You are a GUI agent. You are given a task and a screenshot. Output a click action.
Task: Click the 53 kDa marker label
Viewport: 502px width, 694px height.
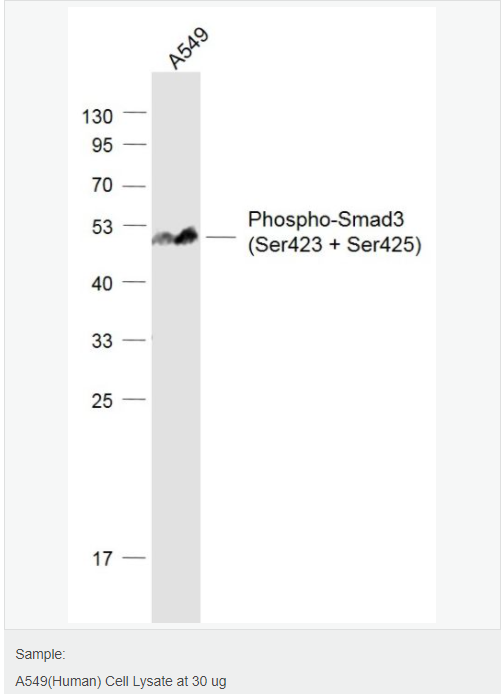click(102, 227)
